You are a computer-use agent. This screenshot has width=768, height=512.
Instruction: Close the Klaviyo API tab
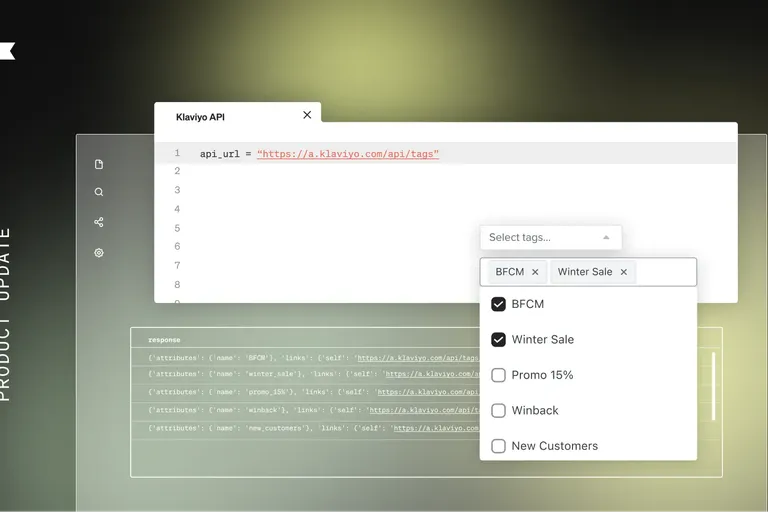click(307, 115)
